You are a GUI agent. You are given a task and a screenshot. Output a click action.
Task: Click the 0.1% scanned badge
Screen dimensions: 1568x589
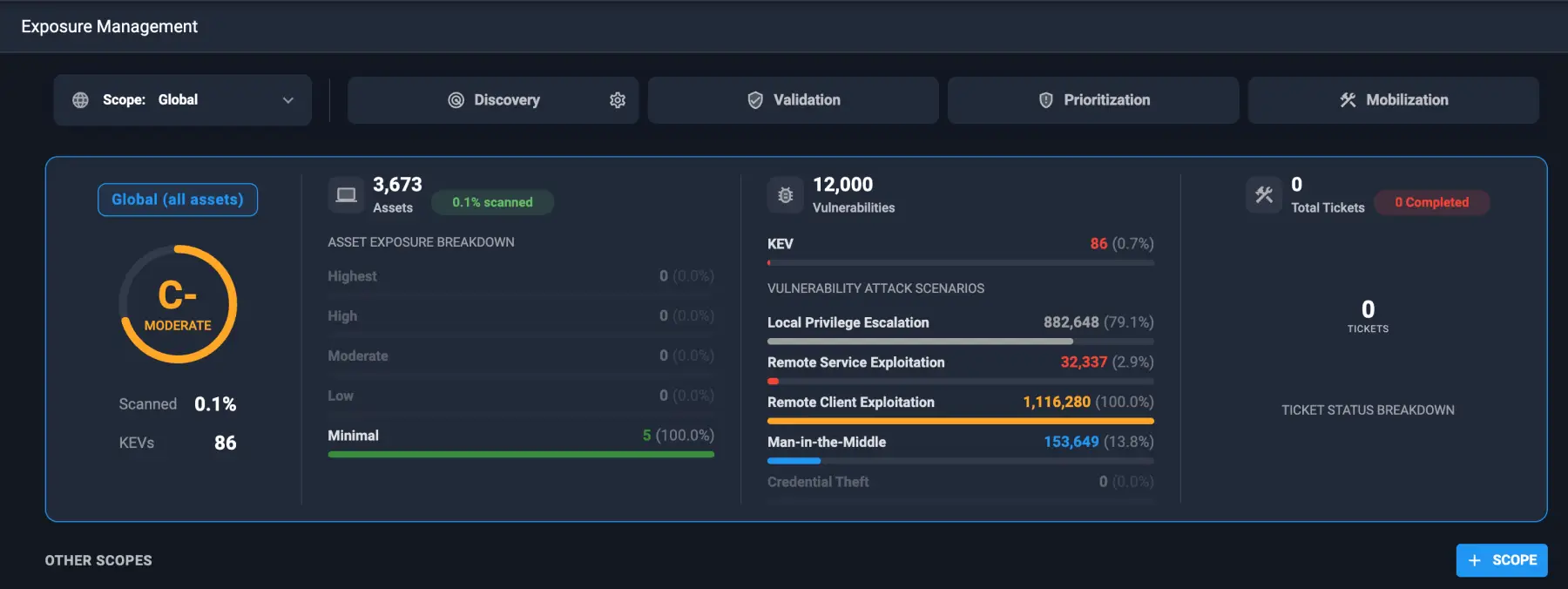(x=492, y=202)
